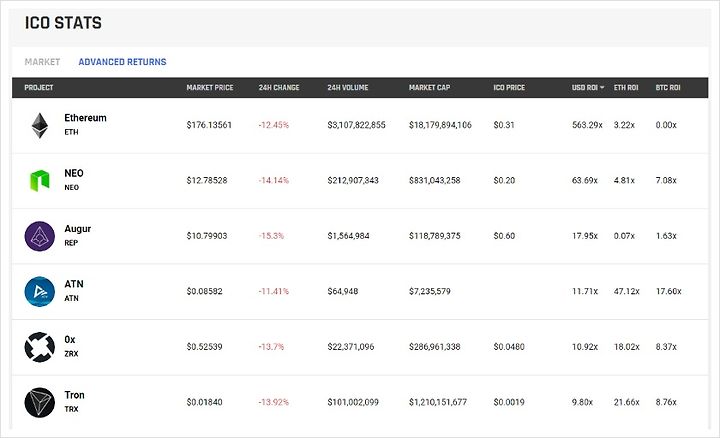Sort table by Project column header
720x438 pixels.
tap(39, 87)
